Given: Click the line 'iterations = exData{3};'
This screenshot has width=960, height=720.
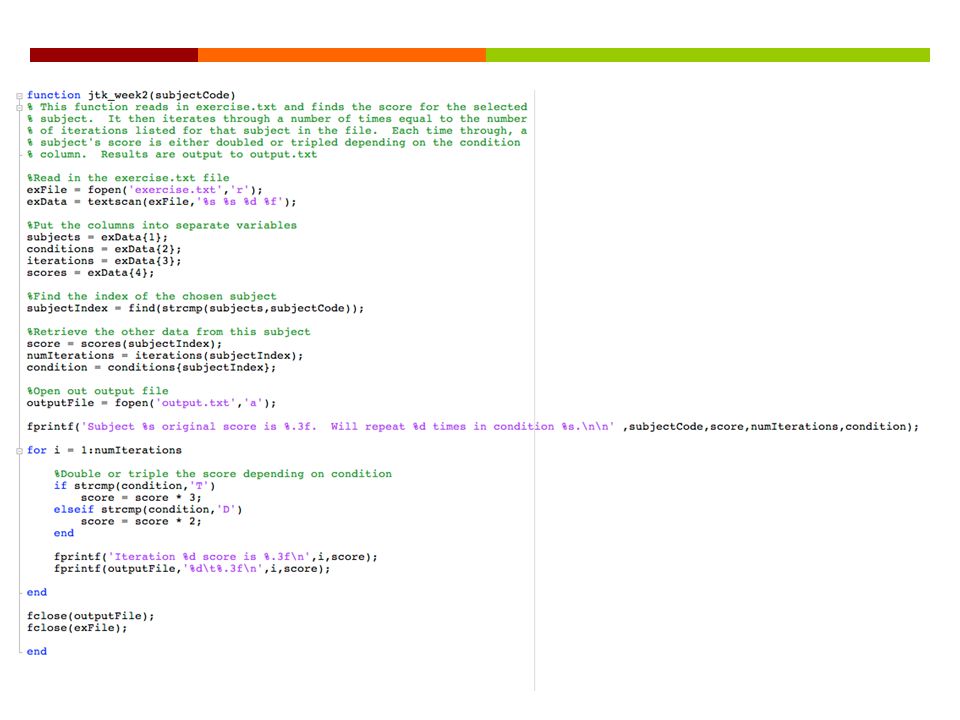Looking at the screenshot, I should tap(103, 261).
